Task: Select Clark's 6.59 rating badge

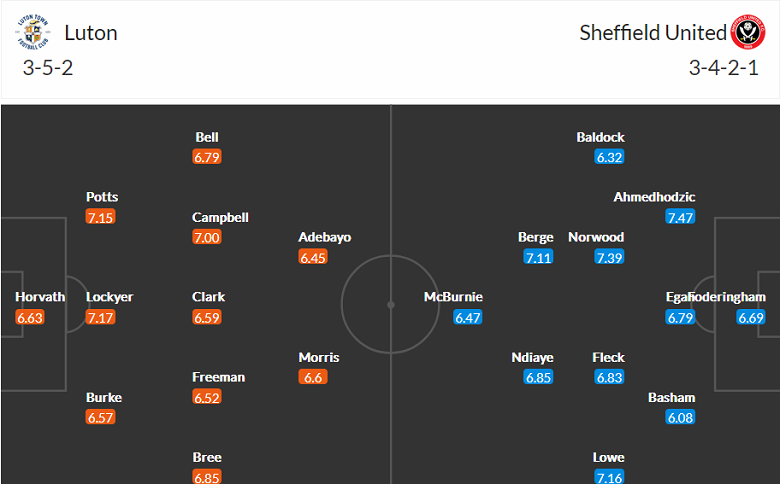Action: tap(207, 317)
